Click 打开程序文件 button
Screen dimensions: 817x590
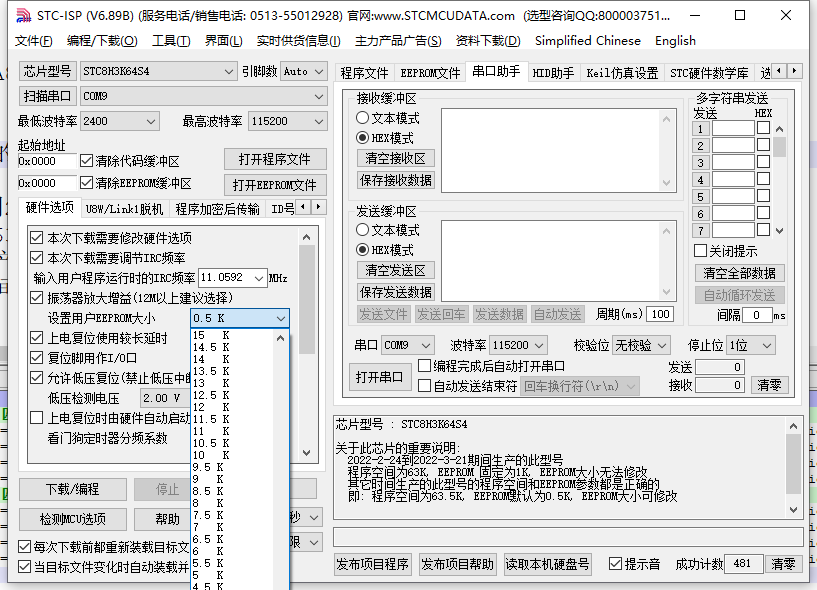(275, 159)
